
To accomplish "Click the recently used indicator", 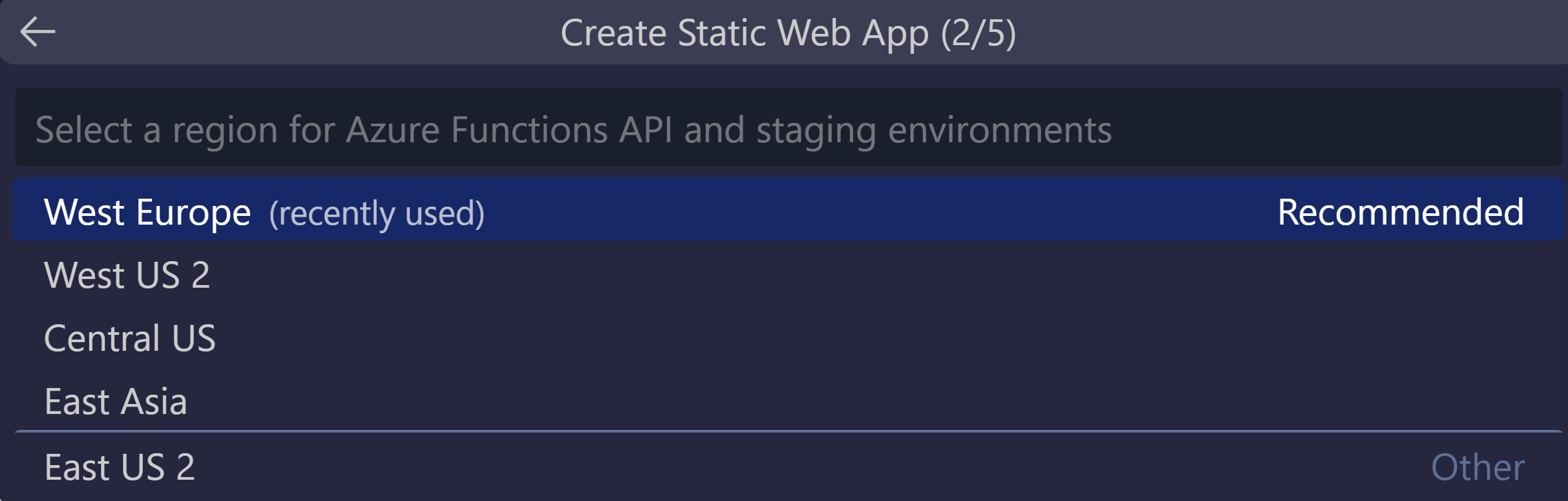I will 376,213.
